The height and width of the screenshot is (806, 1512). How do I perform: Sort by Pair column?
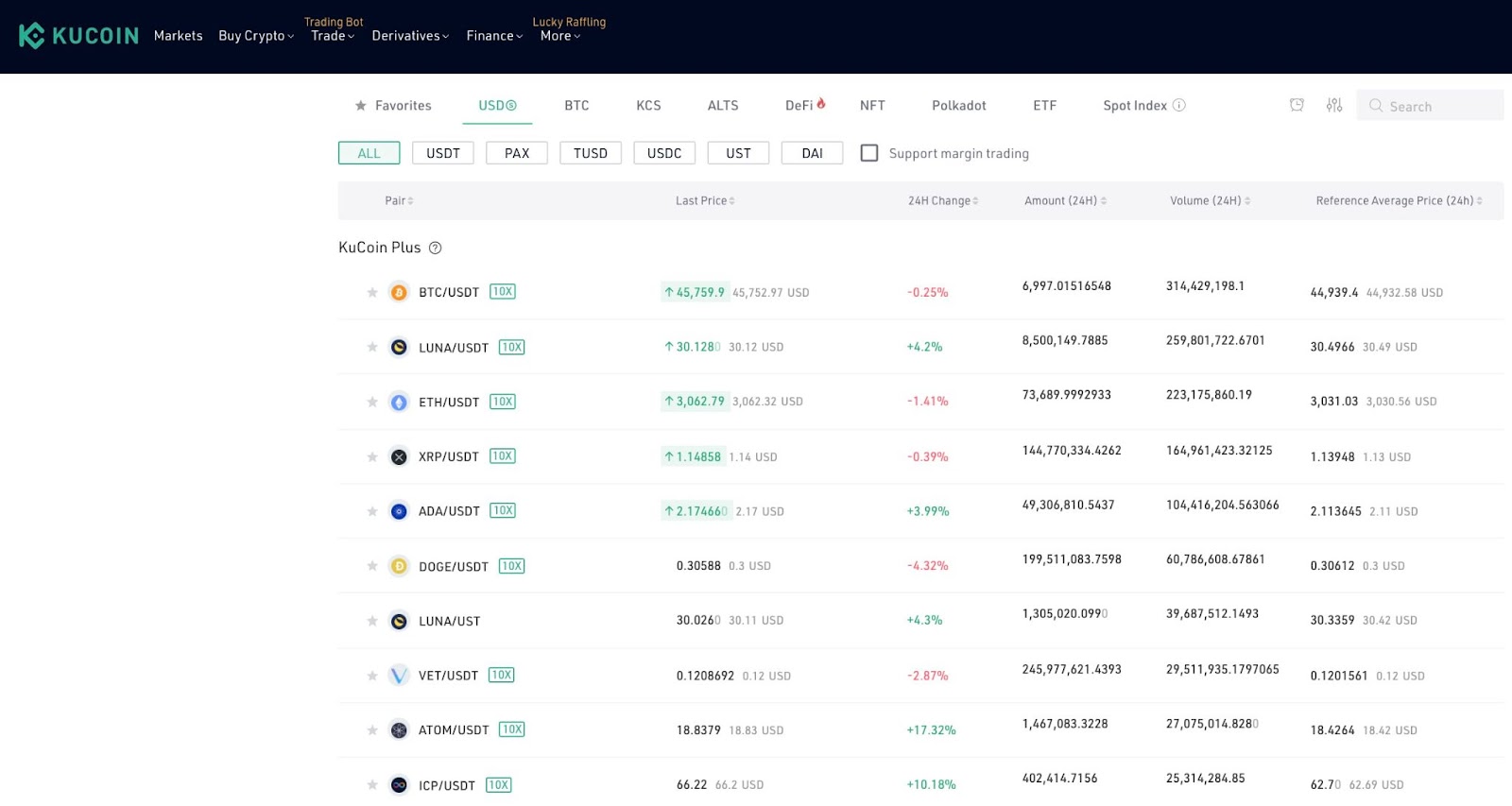coord(399,200)
